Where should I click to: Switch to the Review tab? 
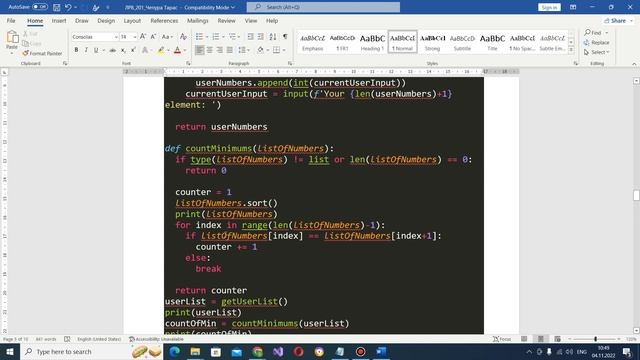226,20
